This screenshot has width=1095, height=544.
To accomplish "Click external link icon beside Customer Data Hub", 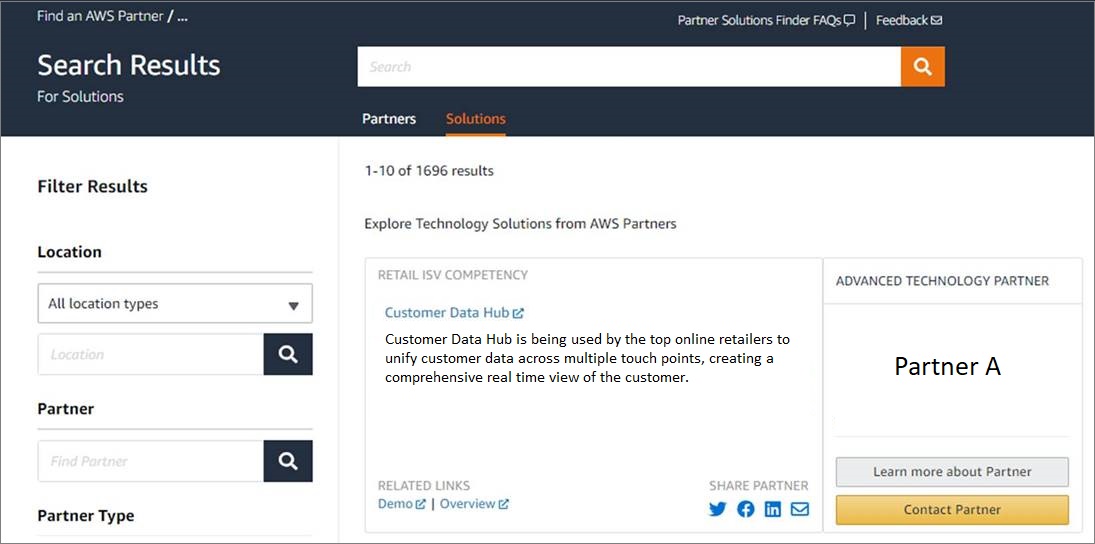I will click(518, 314).
